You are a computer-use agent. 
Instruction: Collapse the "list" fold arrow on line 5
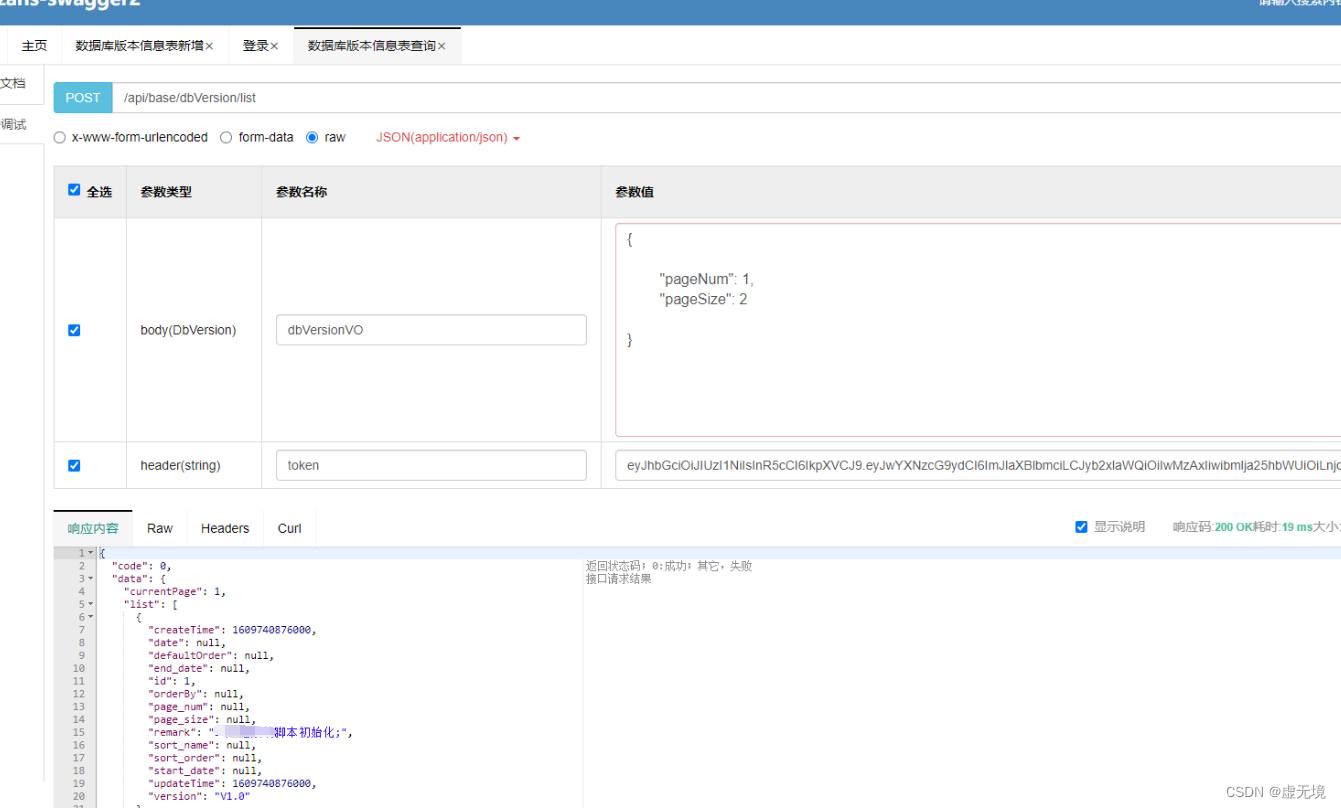[x=91, y=604]
